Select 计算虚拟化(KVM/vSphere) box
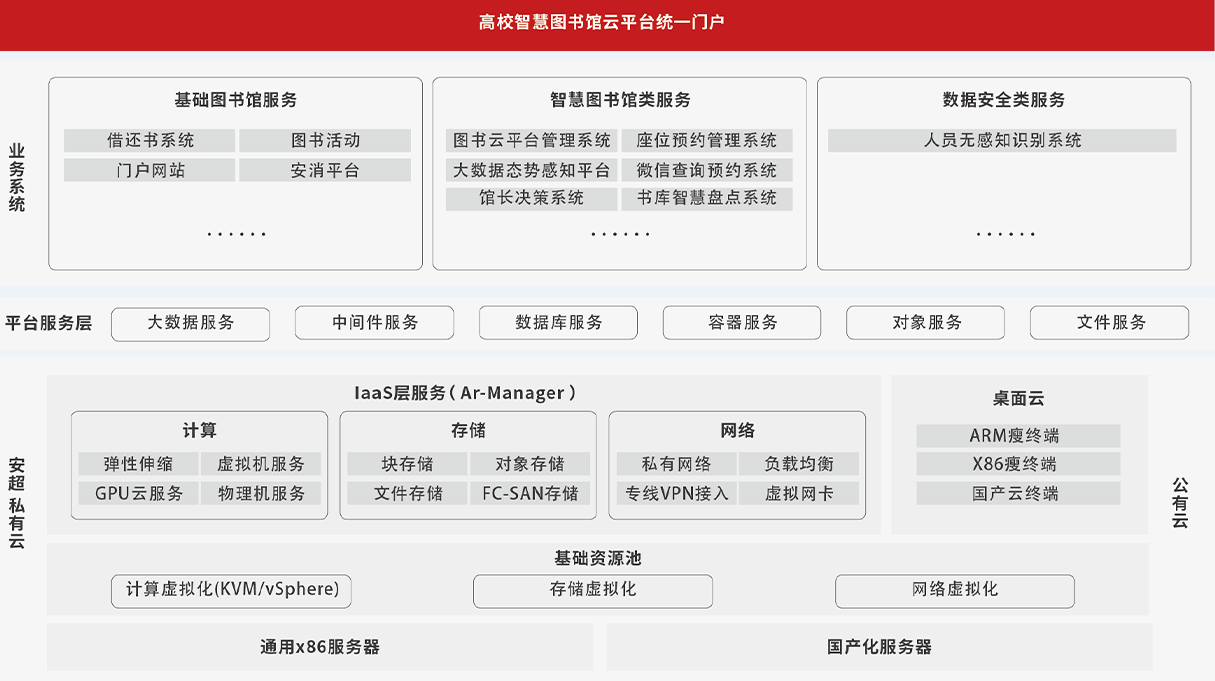 coord(232,590)
